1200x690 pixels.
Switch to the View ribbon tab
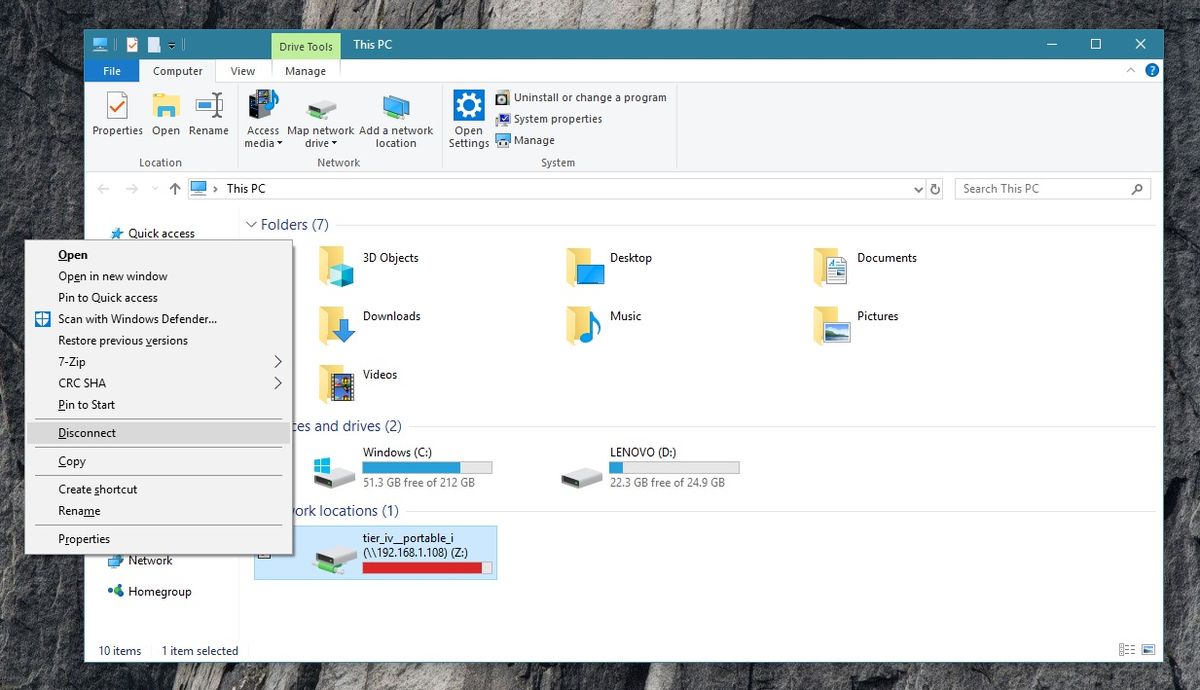point(242,70)
